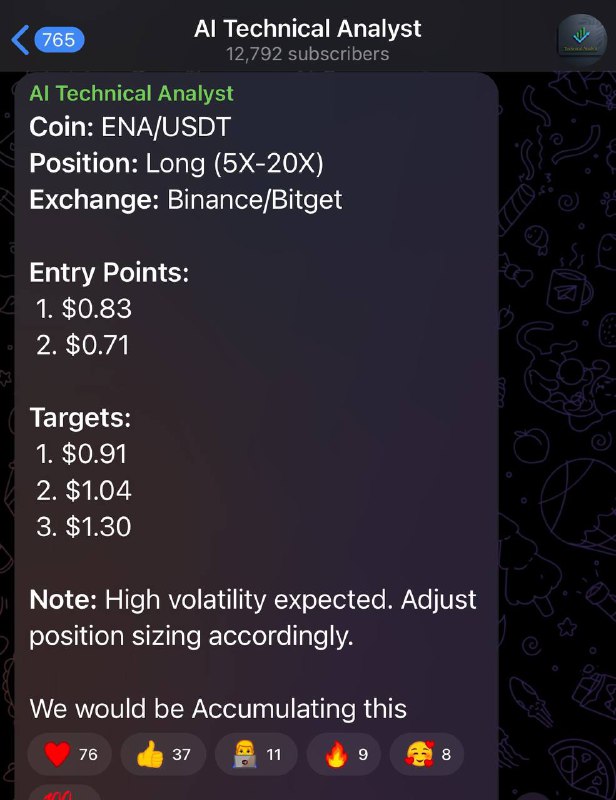This screenshot has width=616, height=800.
Task: Tap the second entry point $0.71
Action: (x=83, y=345)
